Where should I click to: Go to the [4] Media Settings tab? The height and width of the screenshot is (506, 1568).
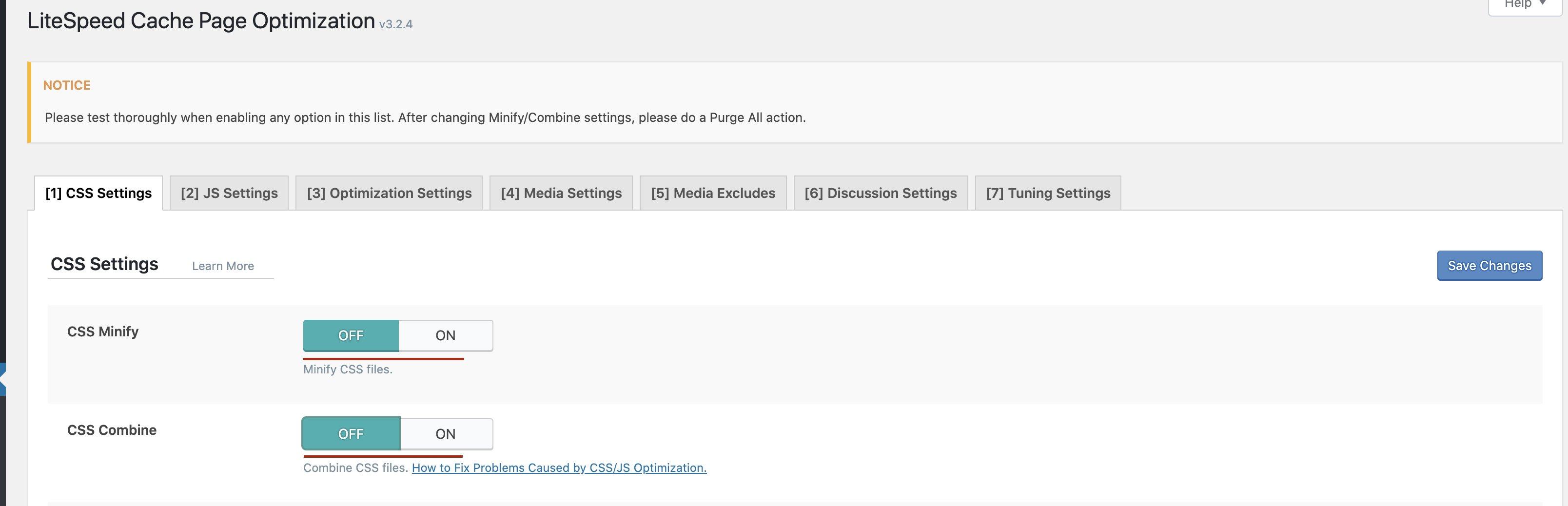[x=561, y=193]
